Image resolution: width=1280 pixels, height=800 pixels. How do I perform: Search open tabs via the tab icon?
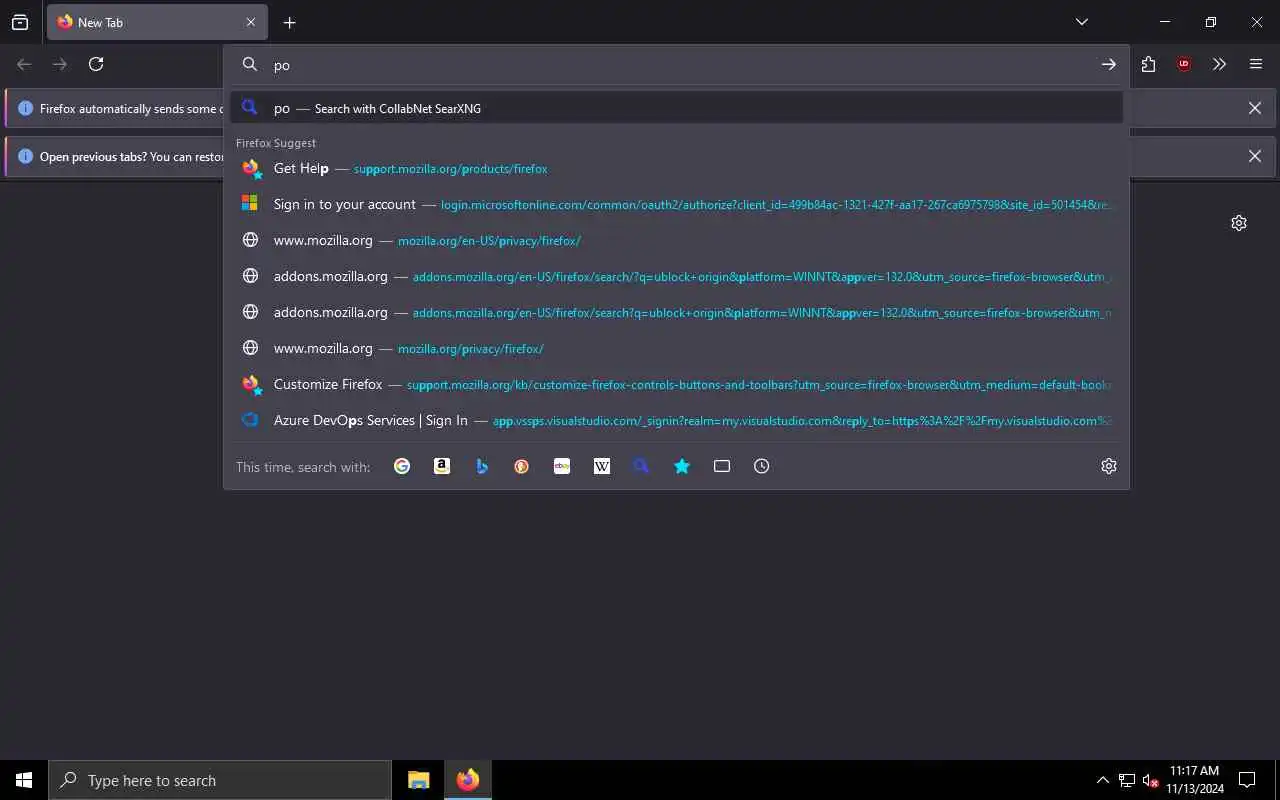point(722,466)
